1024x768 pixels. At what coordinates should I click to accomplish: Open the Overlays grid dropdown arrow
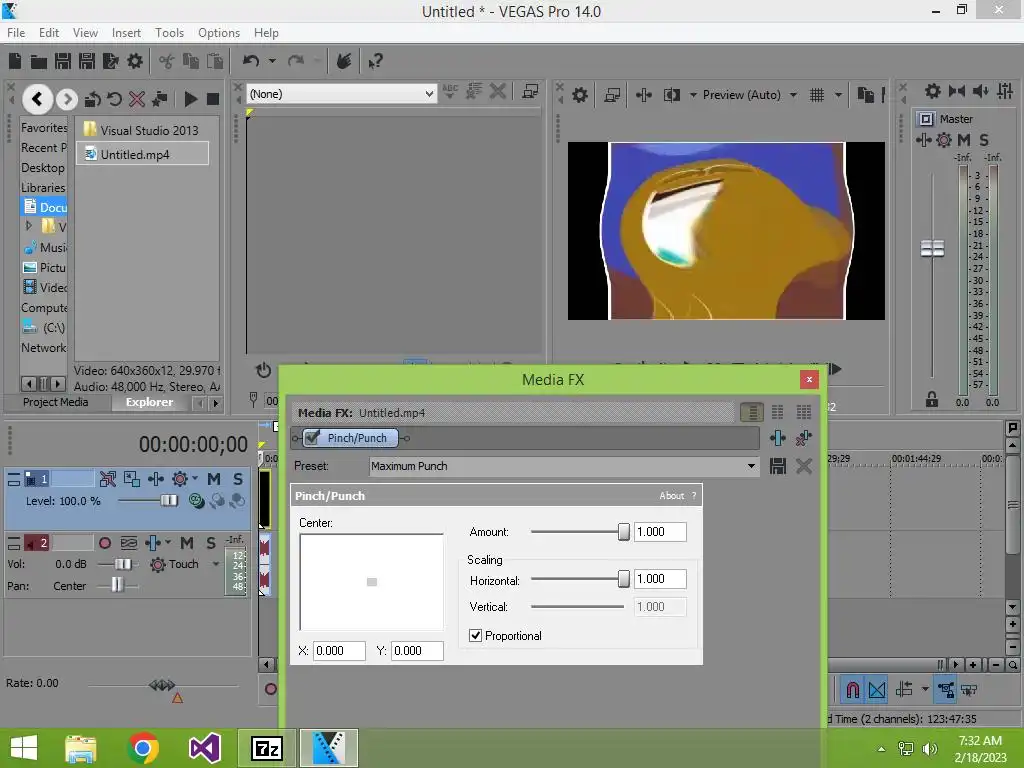click(838, 95)
